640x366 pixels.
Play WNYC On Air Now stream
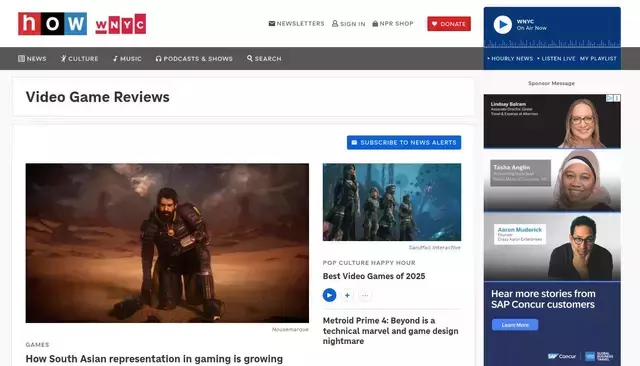[502, 24]
